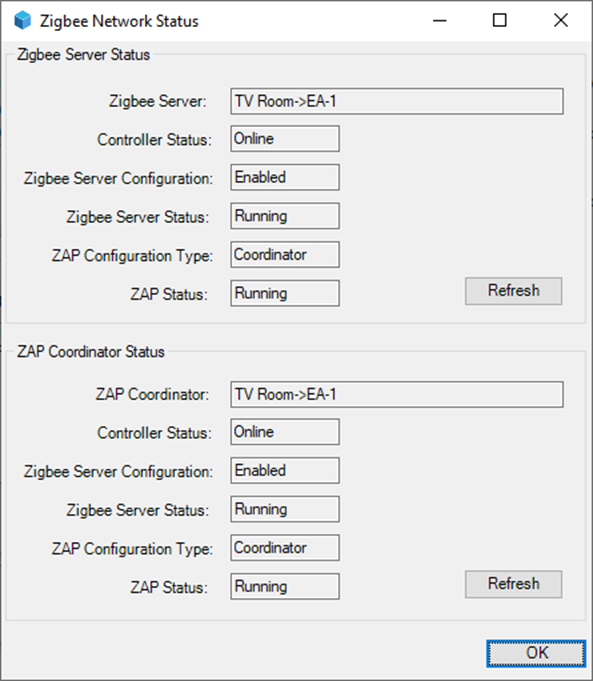The image size is (593, 681).
Task: Click the first Controller Status Online field
Action: coord(285,139)
